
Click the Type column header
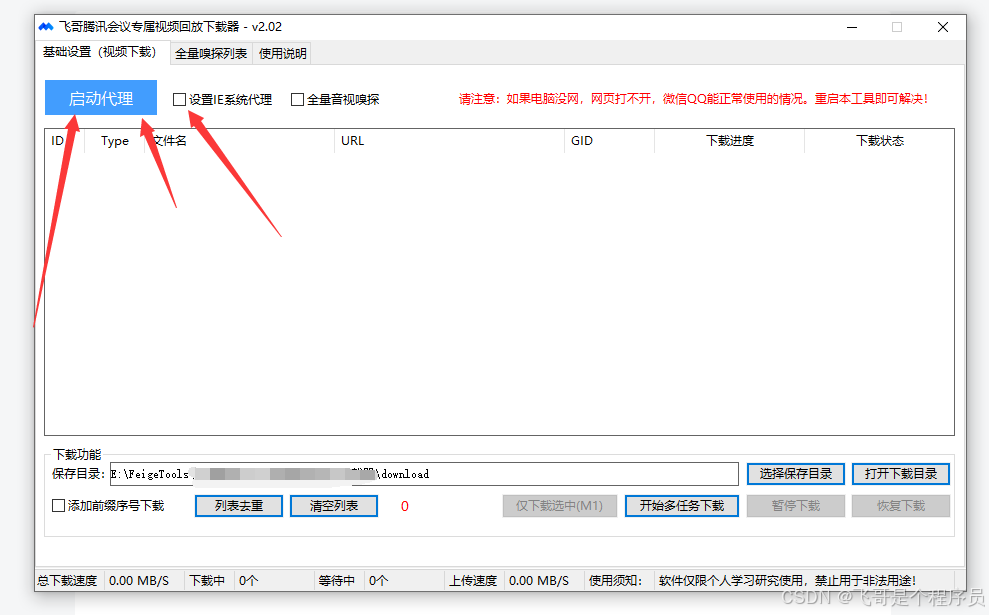115,141
